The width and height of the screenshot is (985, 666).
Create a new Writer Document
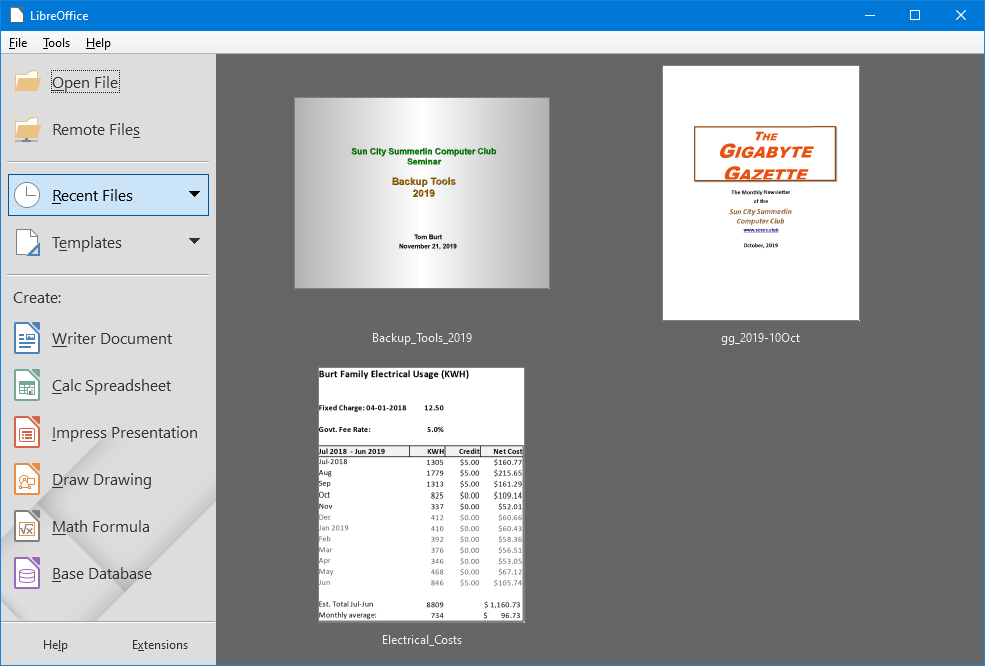coord(112,339)
